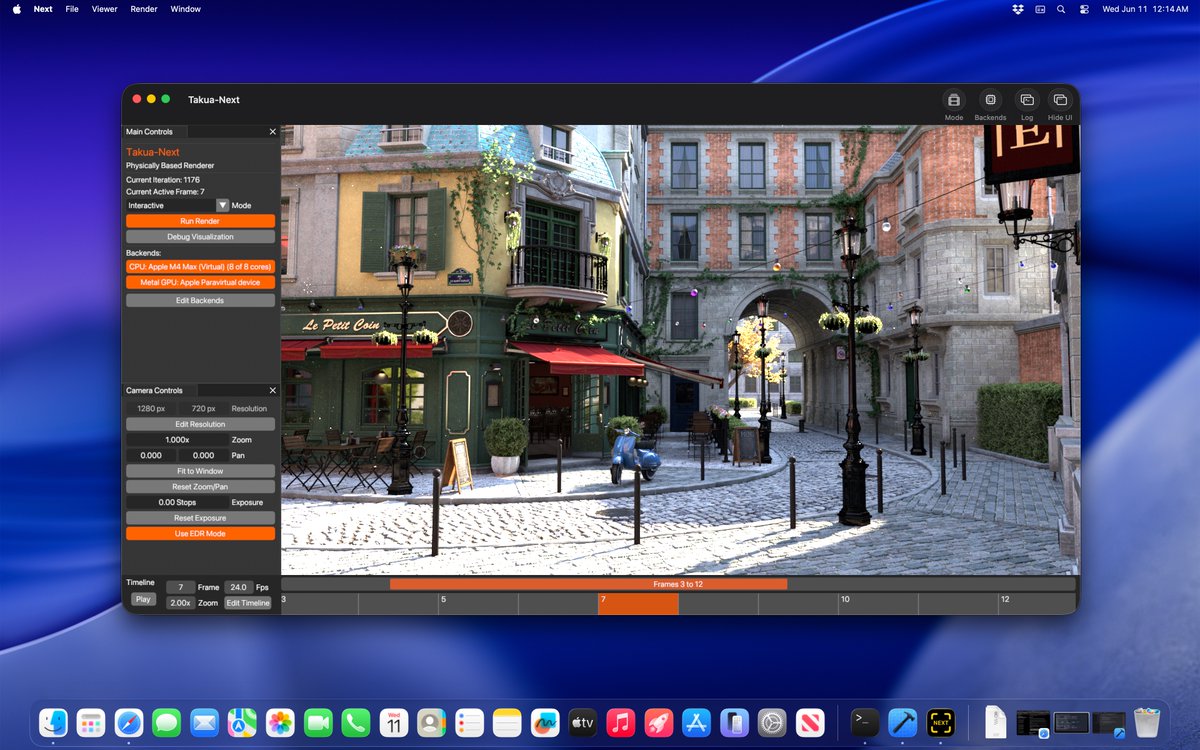Click the Frames 3 to 12 range bar

[588, 584]
